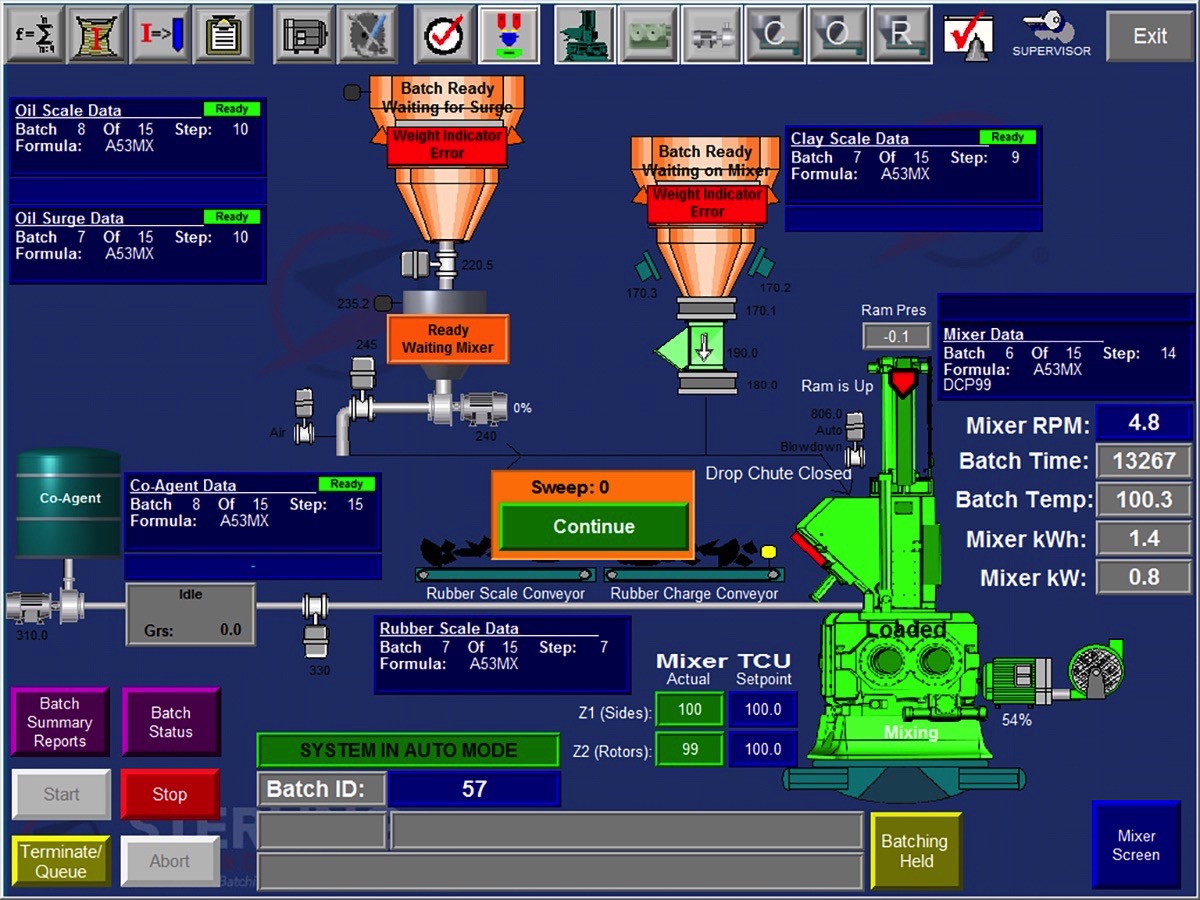Open the Rubber Scale Data panel
Viewport: 1200px width, 900px height.
pos(502,654)
